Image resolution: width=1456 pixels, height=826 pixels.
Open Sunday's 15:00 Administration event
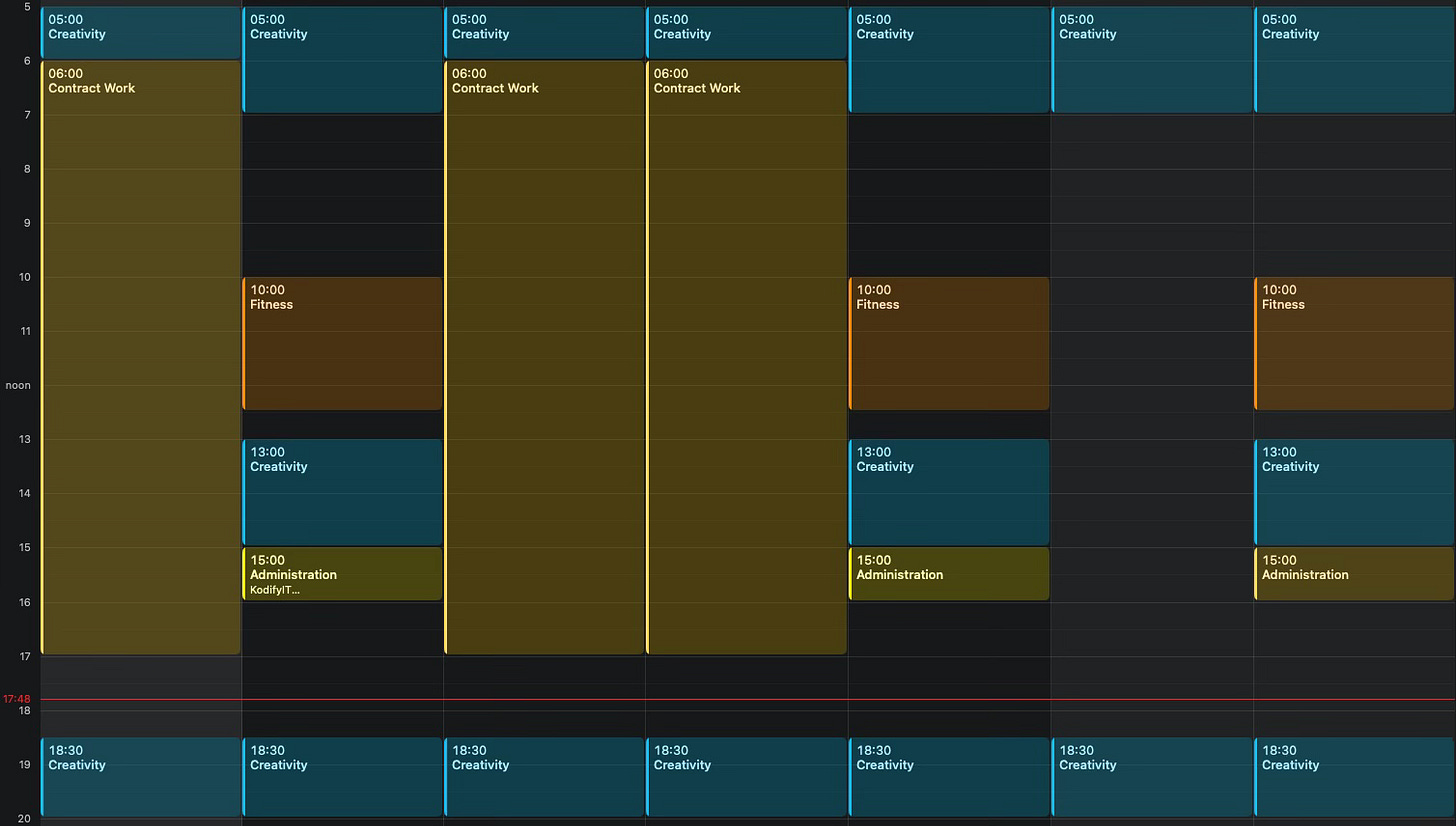click(x=1354, y=573)
